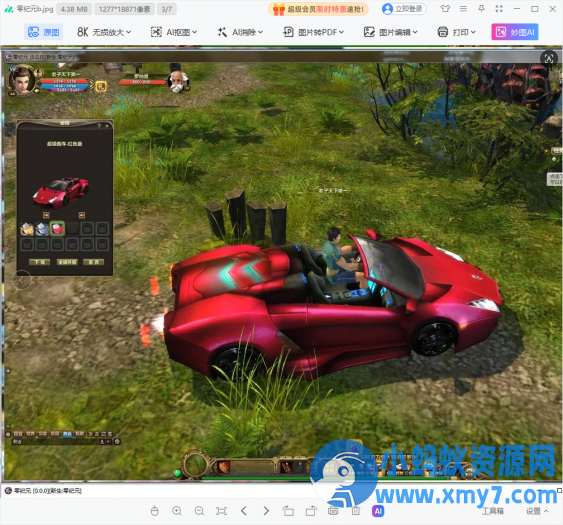Viewport: 563px width, 525px height.
Task: Go to the next image arrow
Action: tap(266, 511)
